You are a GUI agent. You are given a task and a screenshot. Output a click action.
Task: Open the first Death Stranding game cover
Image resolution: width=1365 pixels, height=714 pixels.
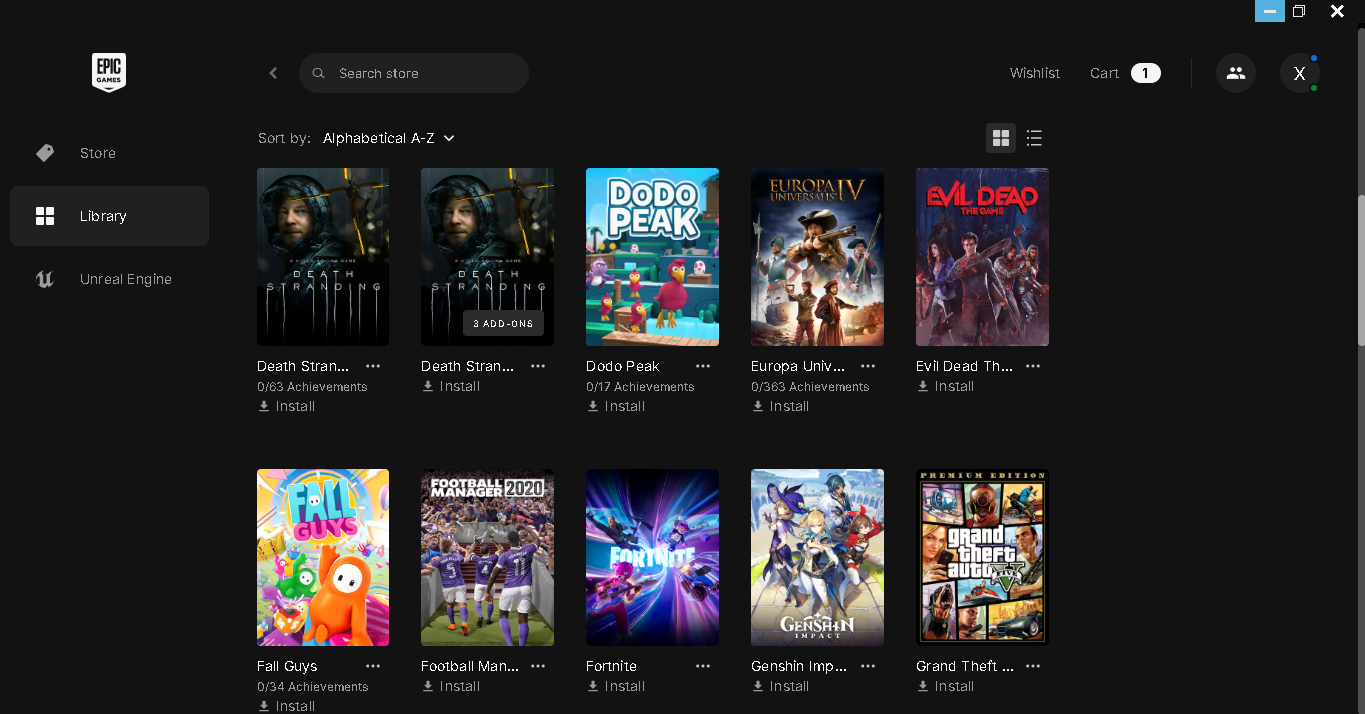click(x=323, y=257)
